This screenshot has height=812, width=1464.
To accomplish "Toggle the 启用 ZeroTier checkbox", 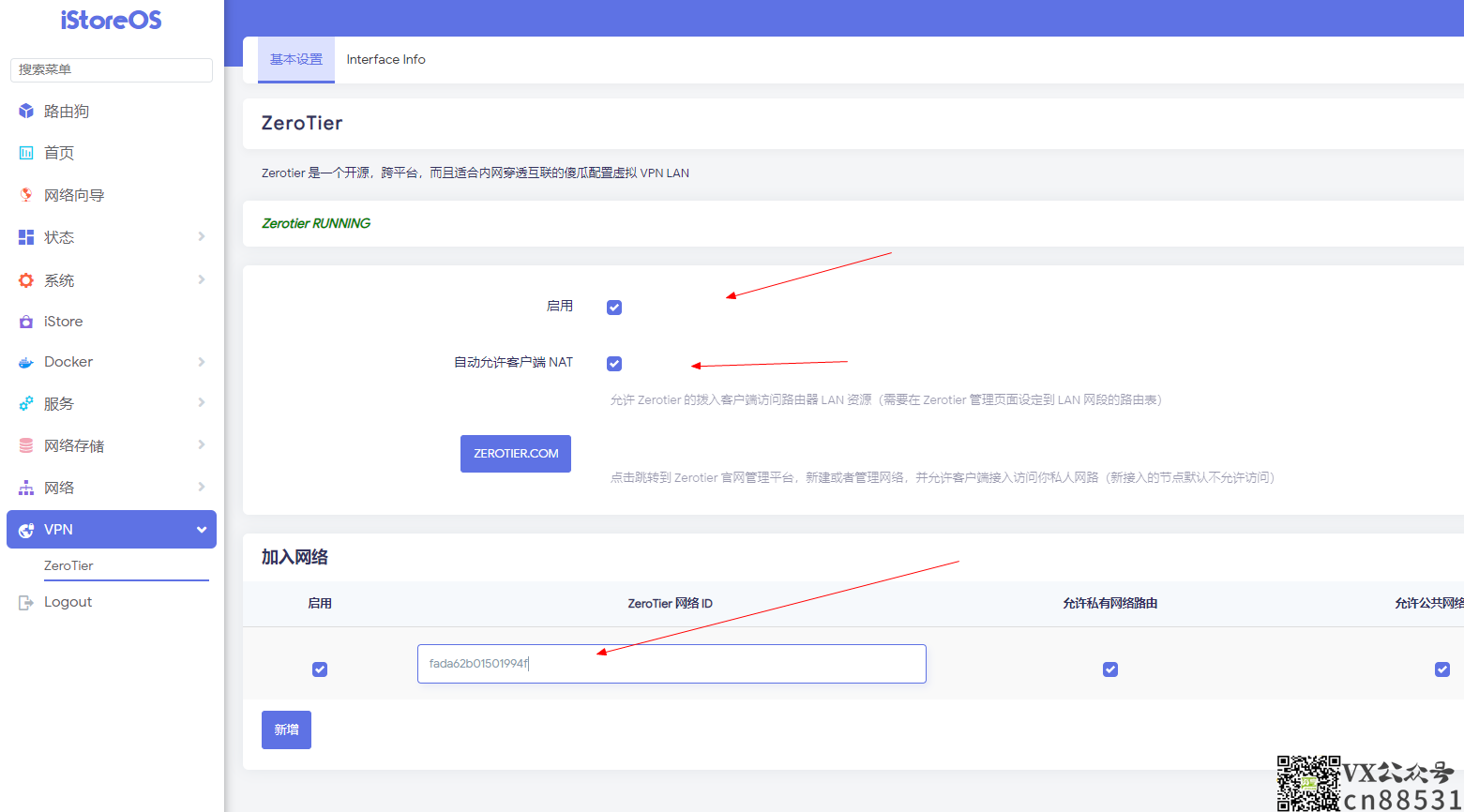I will [x=614, y=308].
